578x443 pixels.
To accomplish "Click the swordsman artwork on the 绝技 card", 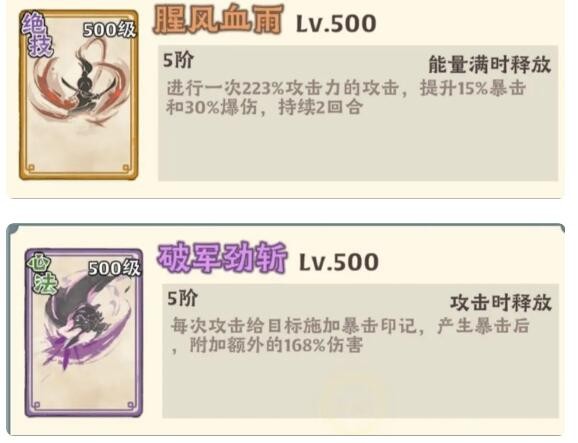I will (81, 83).
